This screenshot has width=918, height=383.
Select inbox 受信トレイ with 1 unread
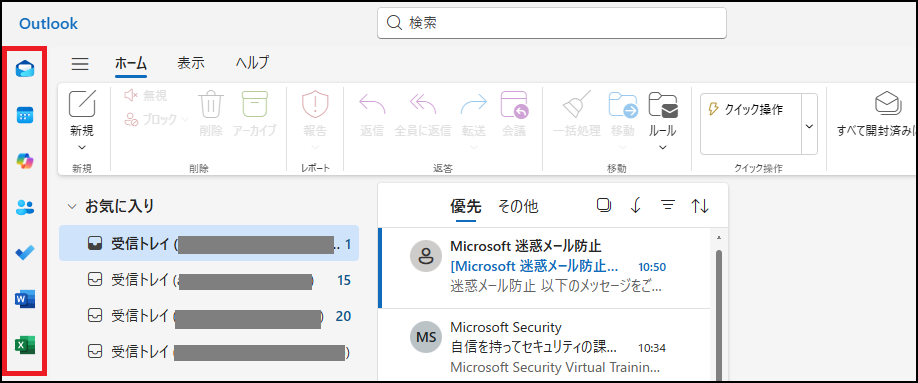click(209, 243)
